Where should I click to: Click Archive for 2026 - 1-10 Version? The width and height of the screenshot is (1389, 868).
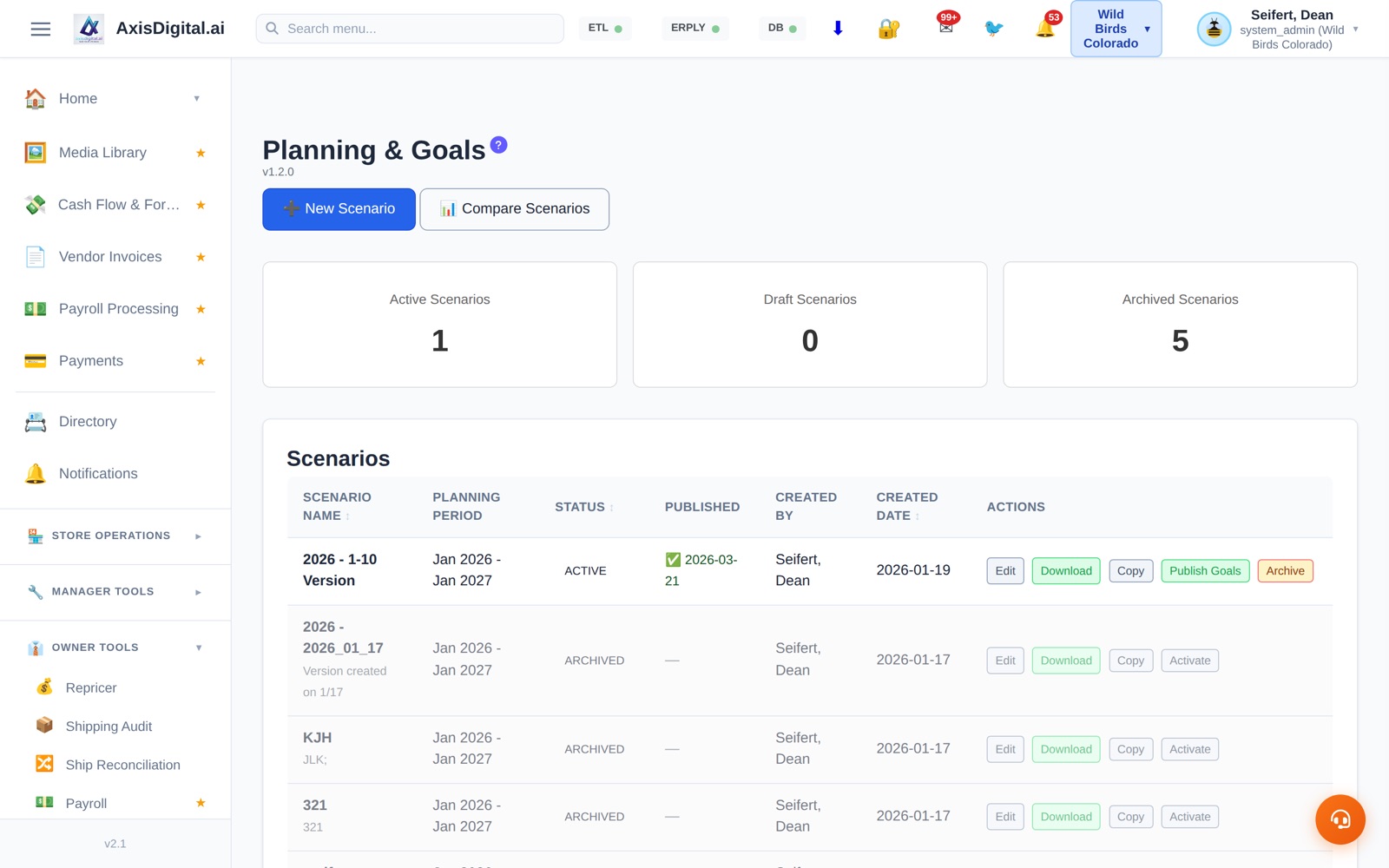[1285, 571]
